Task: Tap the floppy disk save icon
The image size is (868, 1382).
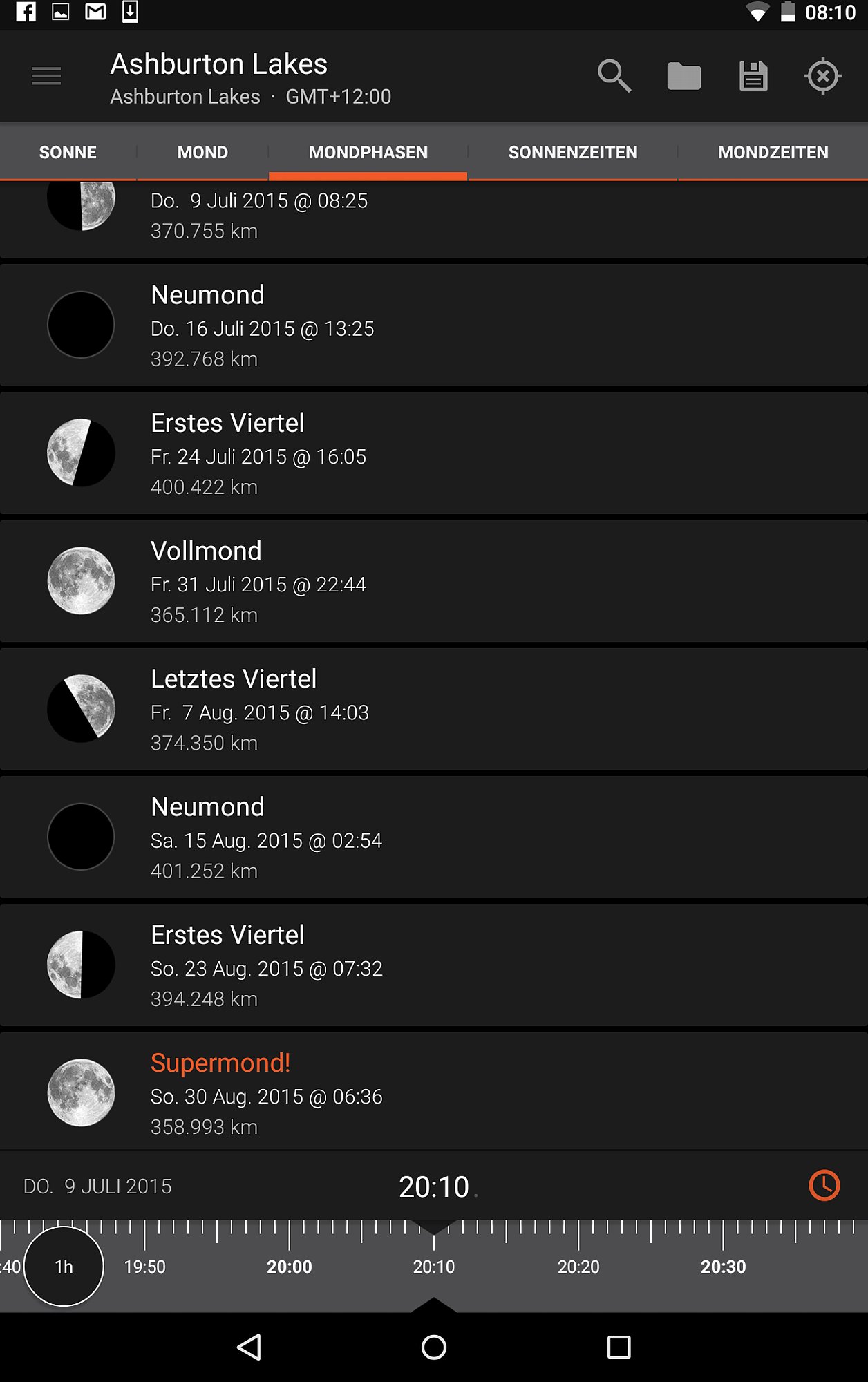Action: click(x=753, y=76)
